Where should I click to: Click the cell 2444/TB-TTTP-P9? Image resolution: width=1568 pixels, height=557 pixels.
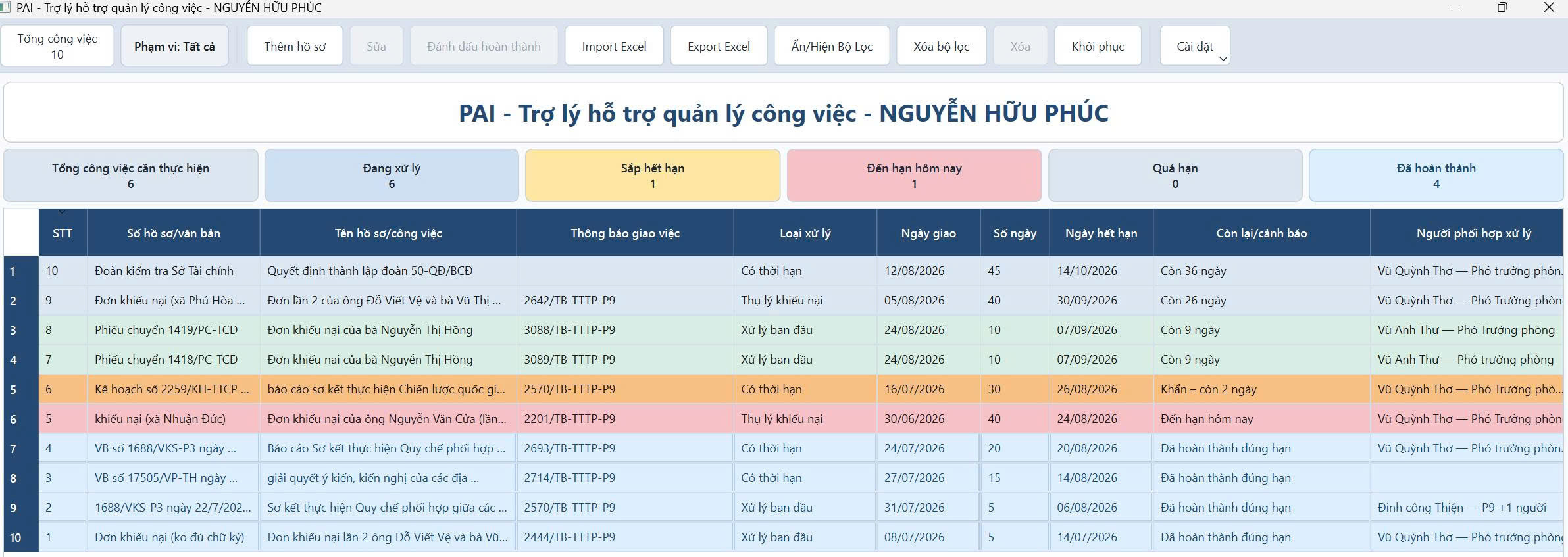tap(625, 537)
